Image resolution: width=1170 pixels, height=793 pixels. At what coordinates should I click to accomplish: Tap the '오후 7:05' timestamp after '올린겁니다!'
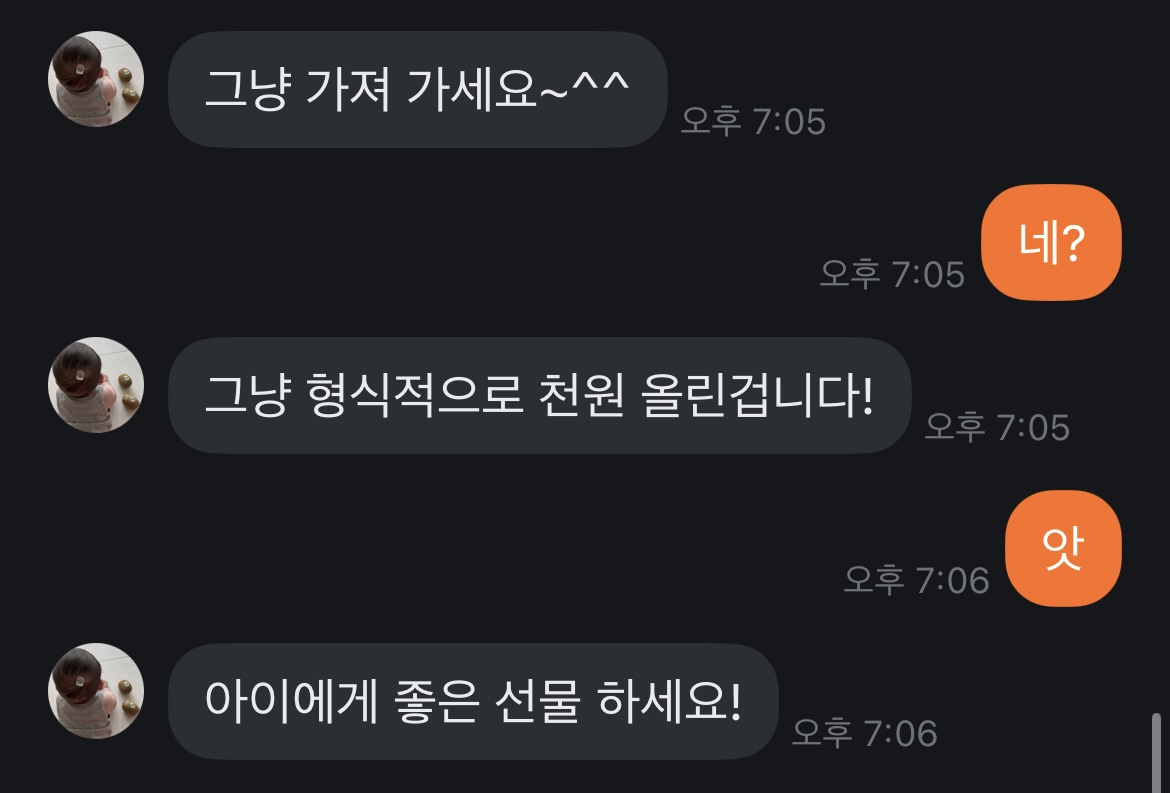[998, 427]
